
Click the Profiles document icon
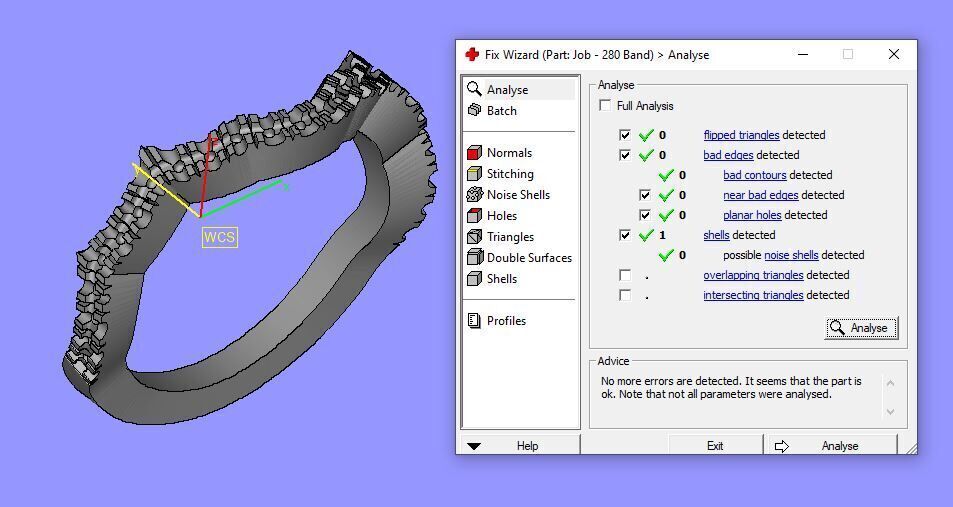tap(474, 320)
